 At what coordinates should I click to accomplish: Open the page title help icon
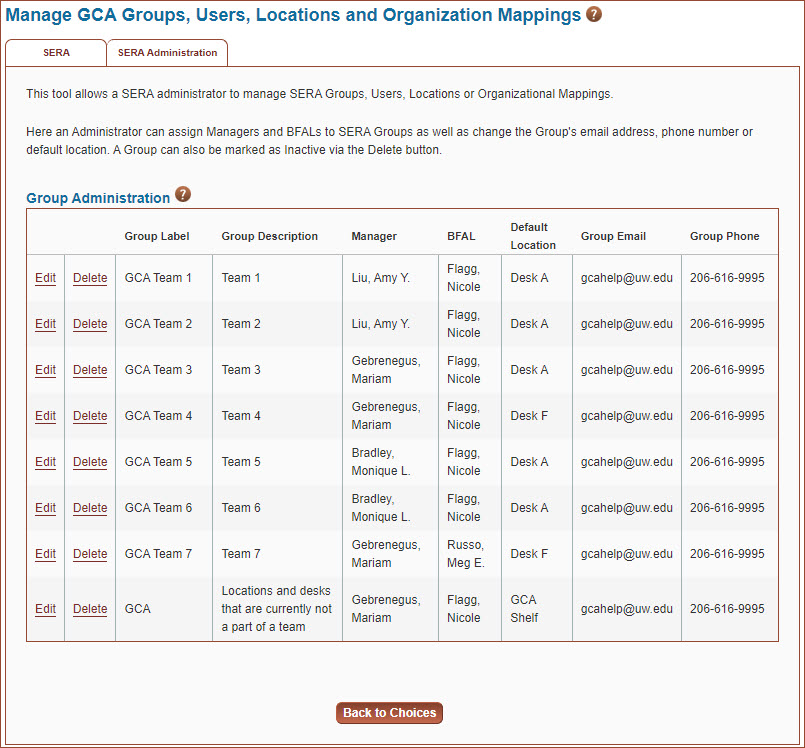click(594, 15)
